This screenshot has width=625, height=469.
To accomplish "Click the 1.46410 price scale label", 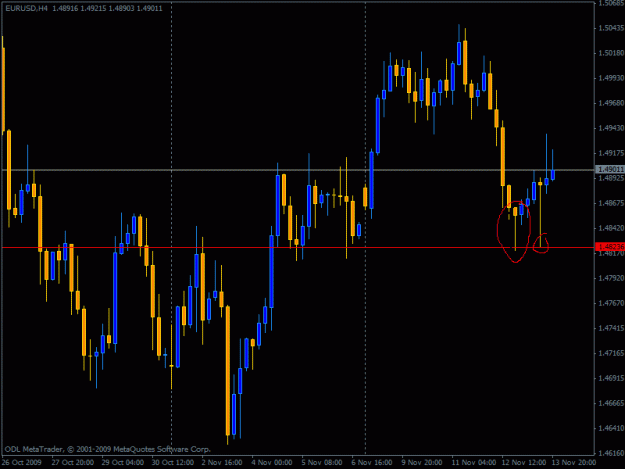I will coord(611,428).
